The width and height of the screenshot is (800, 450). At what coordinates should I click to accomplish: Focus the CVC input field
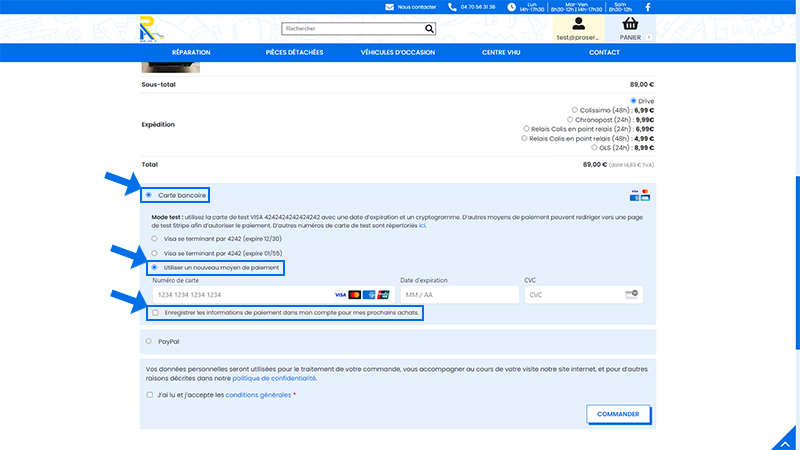[584, 295]
